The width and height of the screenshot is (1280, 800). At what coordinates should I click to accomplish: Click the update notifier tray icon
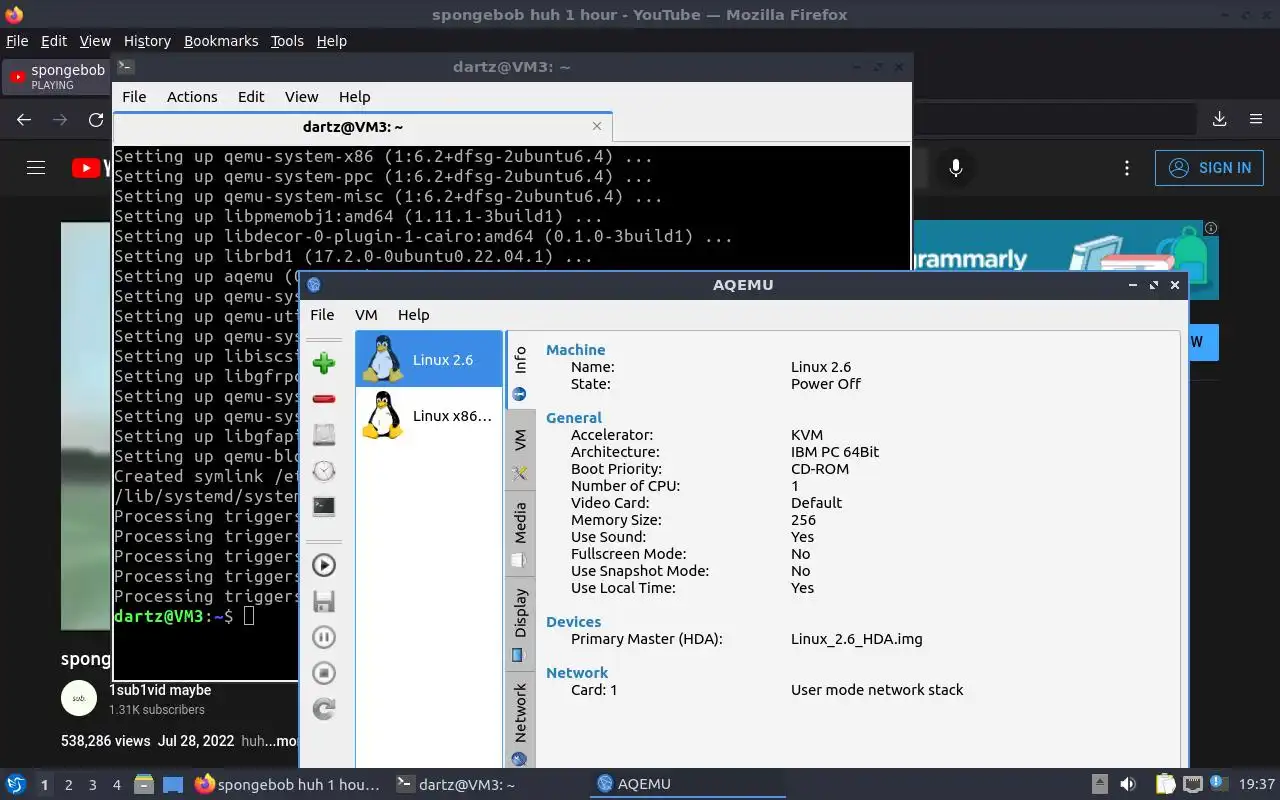point(1218,784)
